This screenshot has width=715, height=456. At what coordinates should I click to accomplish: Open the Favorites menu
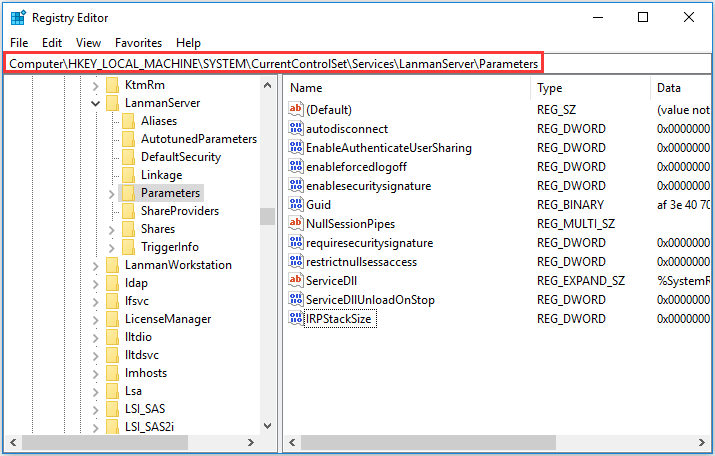coord(138,43)
